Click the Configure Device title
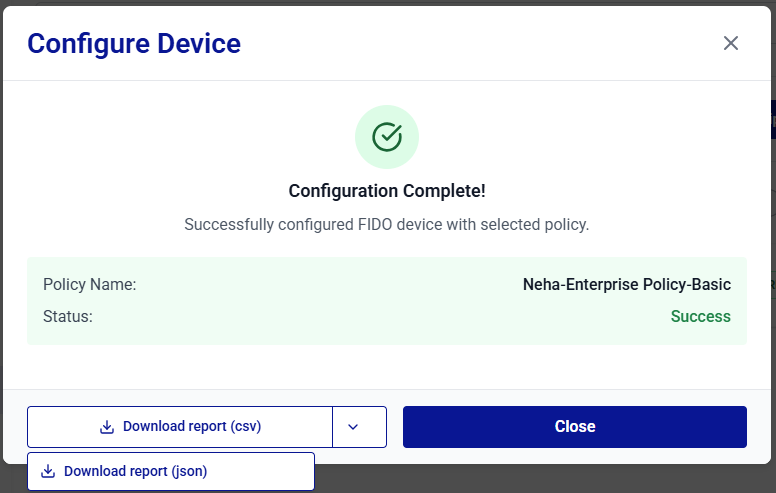The image size is (776, 493). click(134, 44)
